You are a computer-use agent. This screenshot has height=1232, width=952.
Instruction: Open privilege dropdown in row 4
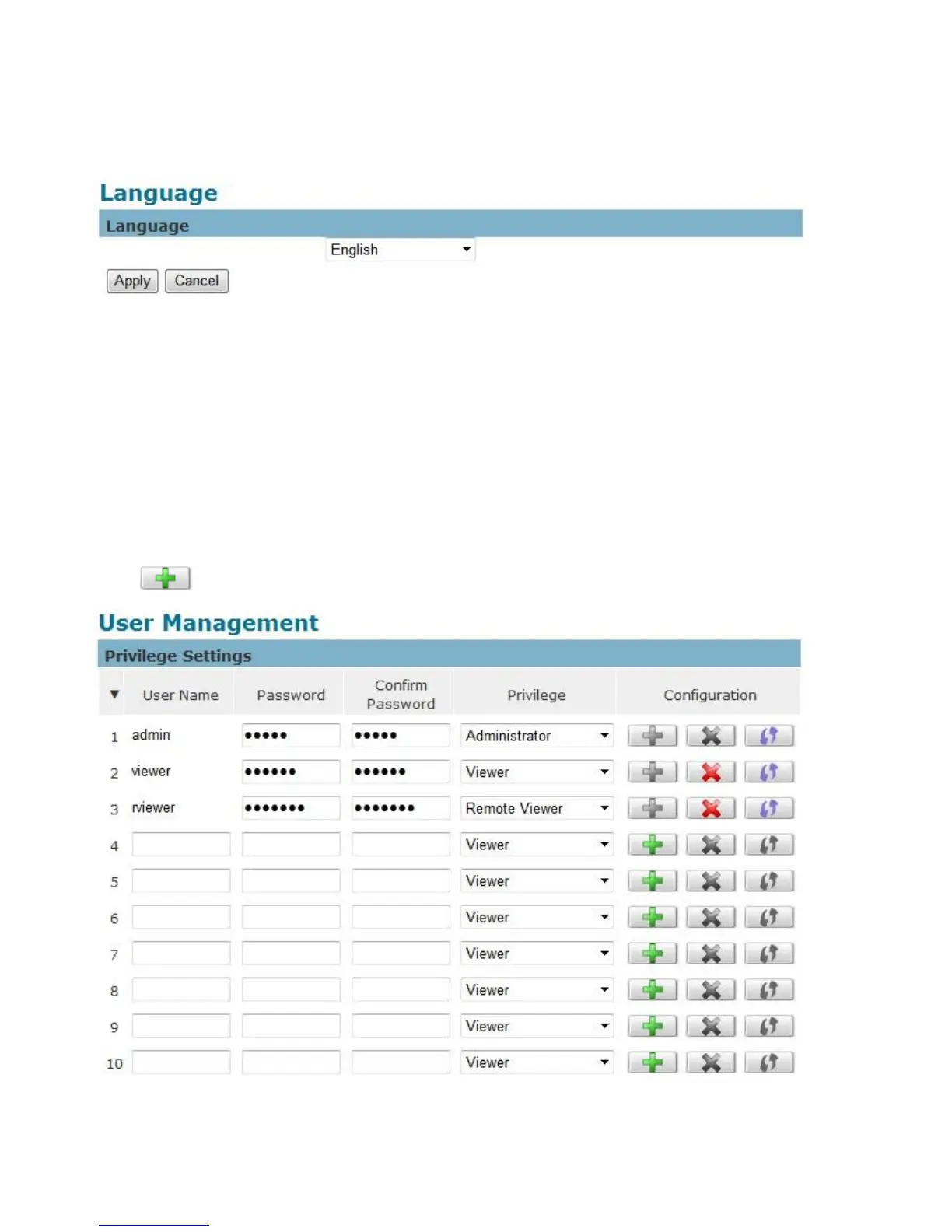pyautogui.click(x=537, y=845)
